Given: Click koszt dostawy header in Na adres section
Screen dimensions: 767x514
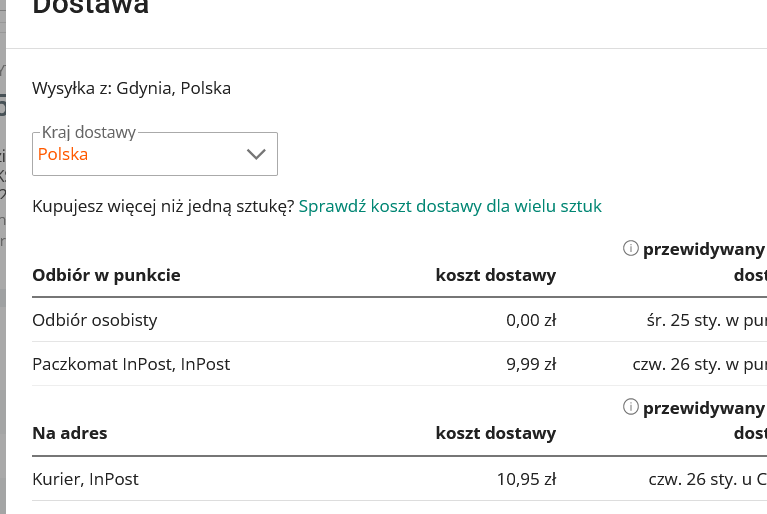Looking at the screenshot, I should pyautogui.click(x=495, y=433).
